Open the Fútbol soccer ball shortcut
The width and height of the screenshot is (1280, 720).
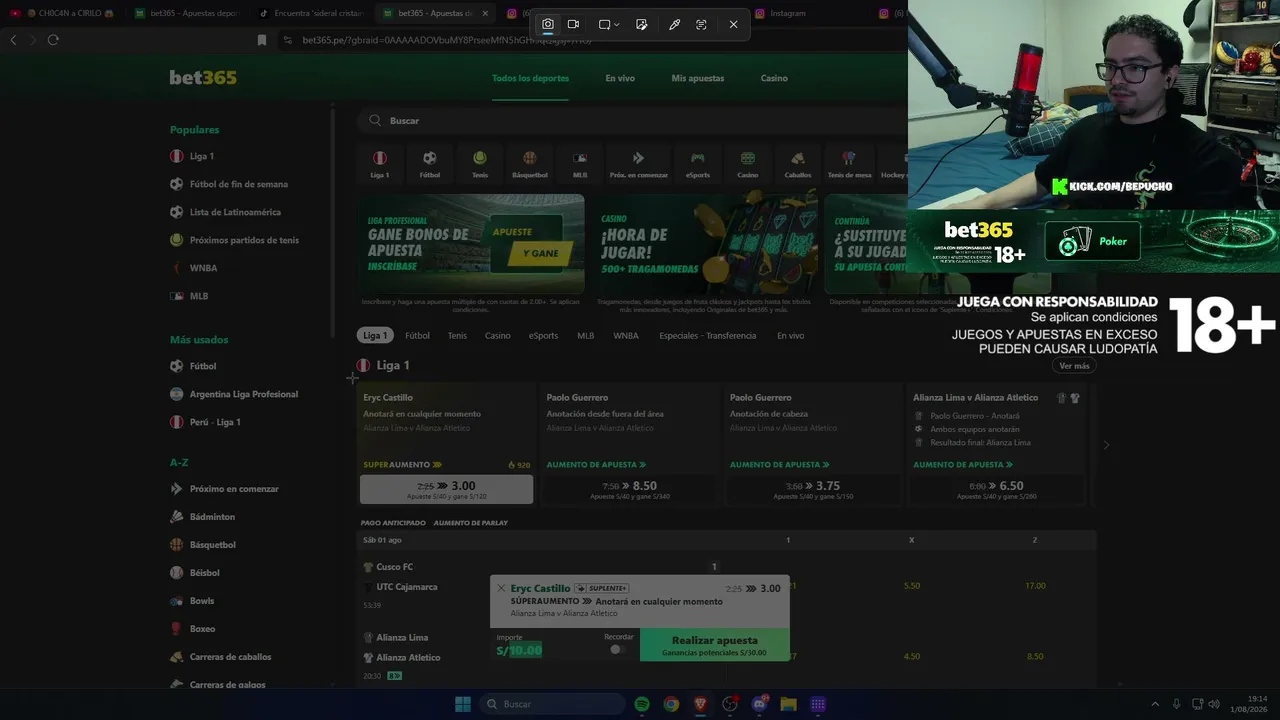pos(430,163)
